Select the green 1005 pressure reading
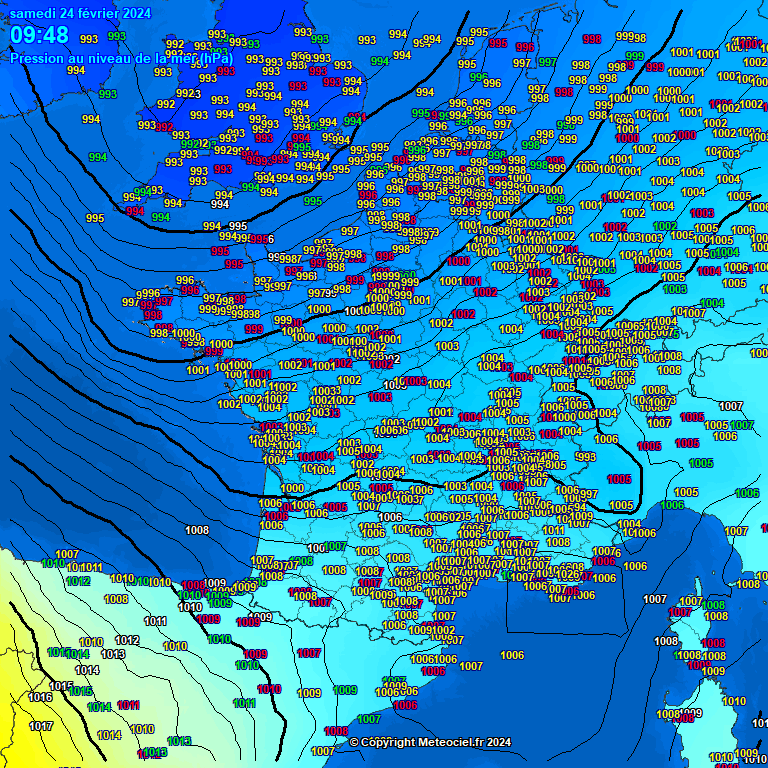768x768 pixels. coord(701,463)
